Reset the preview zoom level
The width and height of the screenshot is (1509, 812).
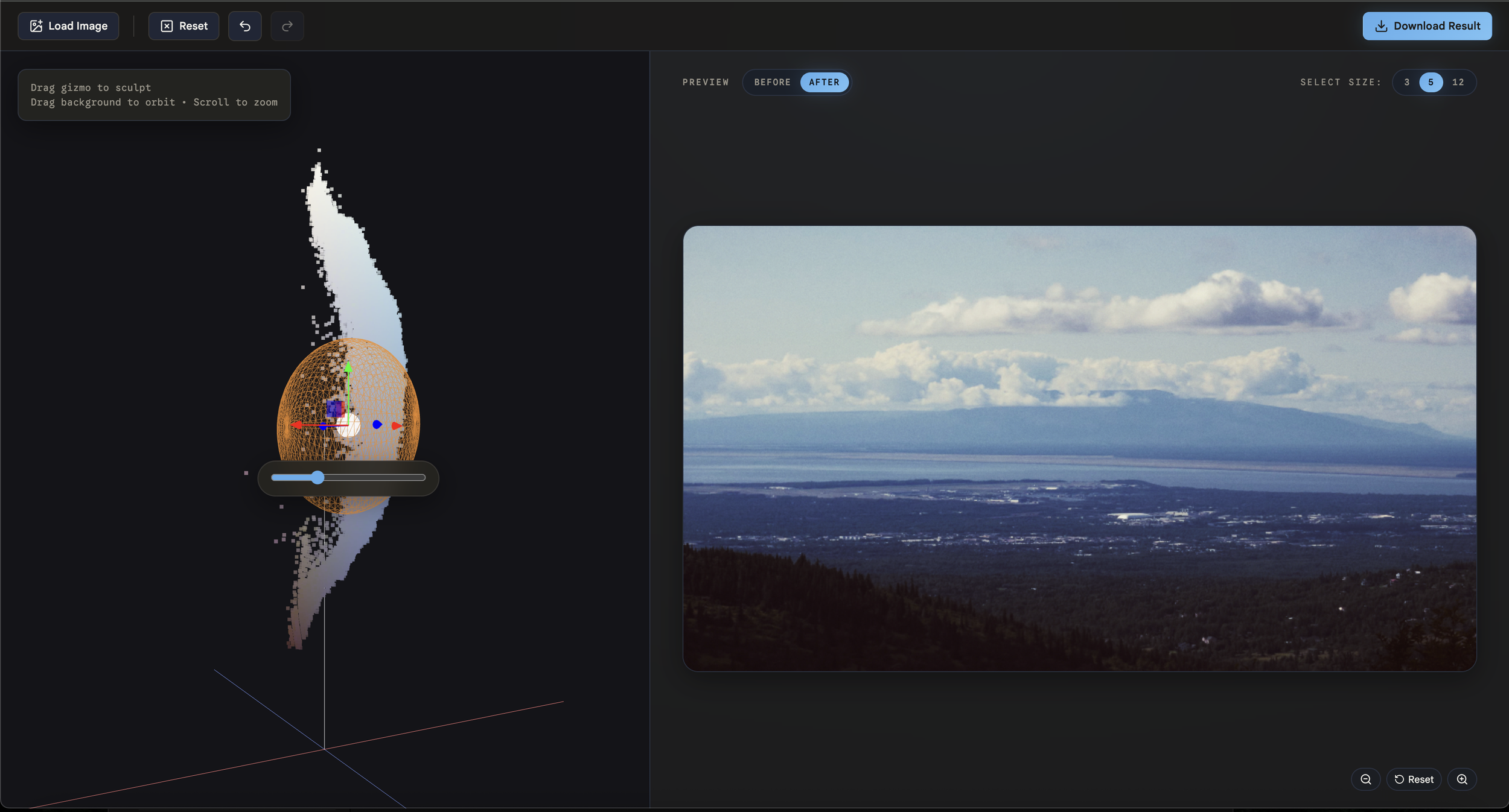coord(1414,779)
